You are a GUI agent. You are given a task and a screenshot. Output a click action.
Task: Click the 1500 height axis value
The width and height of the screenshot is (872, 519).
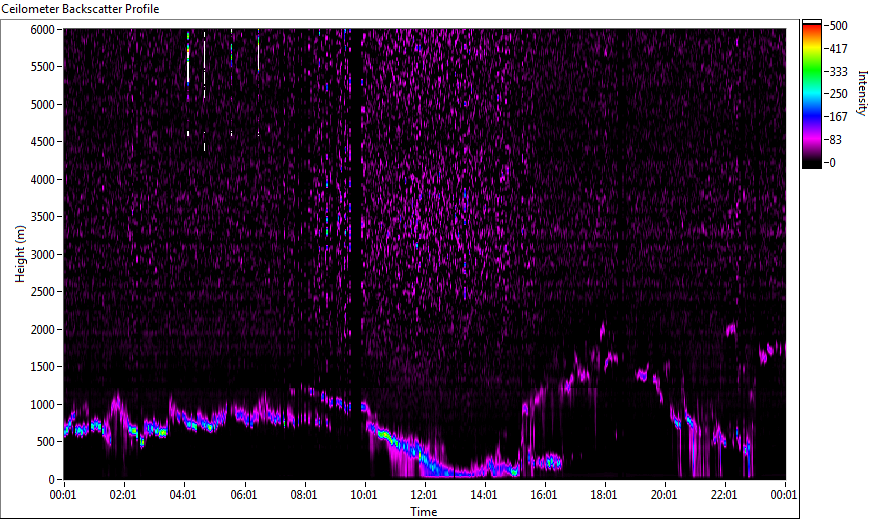pos(43,367)
